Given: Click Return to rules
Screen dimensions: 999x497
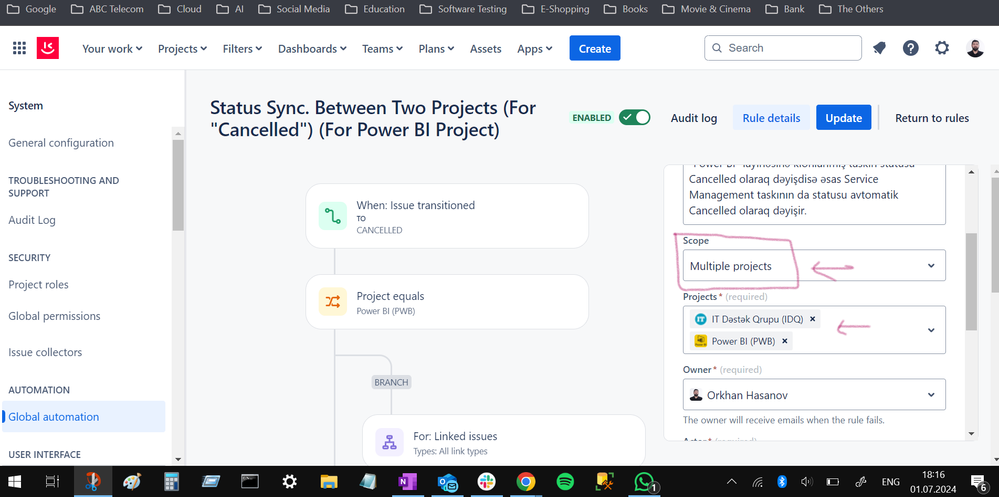Looking at the screenshot, I should click(x=931, y=118).
